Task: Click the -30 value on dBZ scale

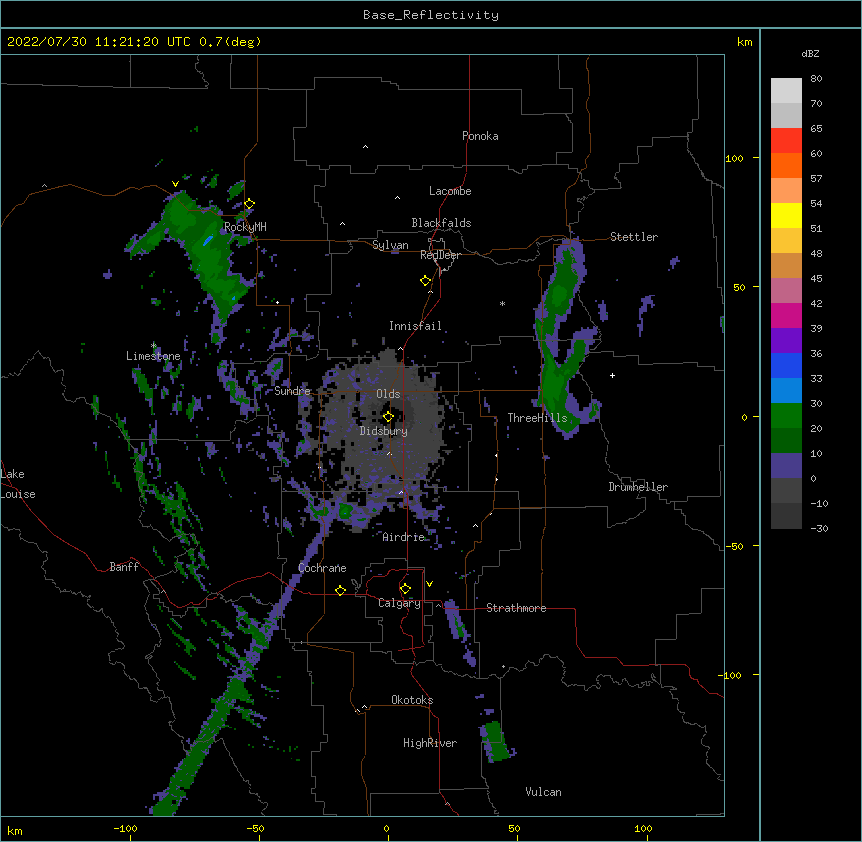Action: point(819,529)
